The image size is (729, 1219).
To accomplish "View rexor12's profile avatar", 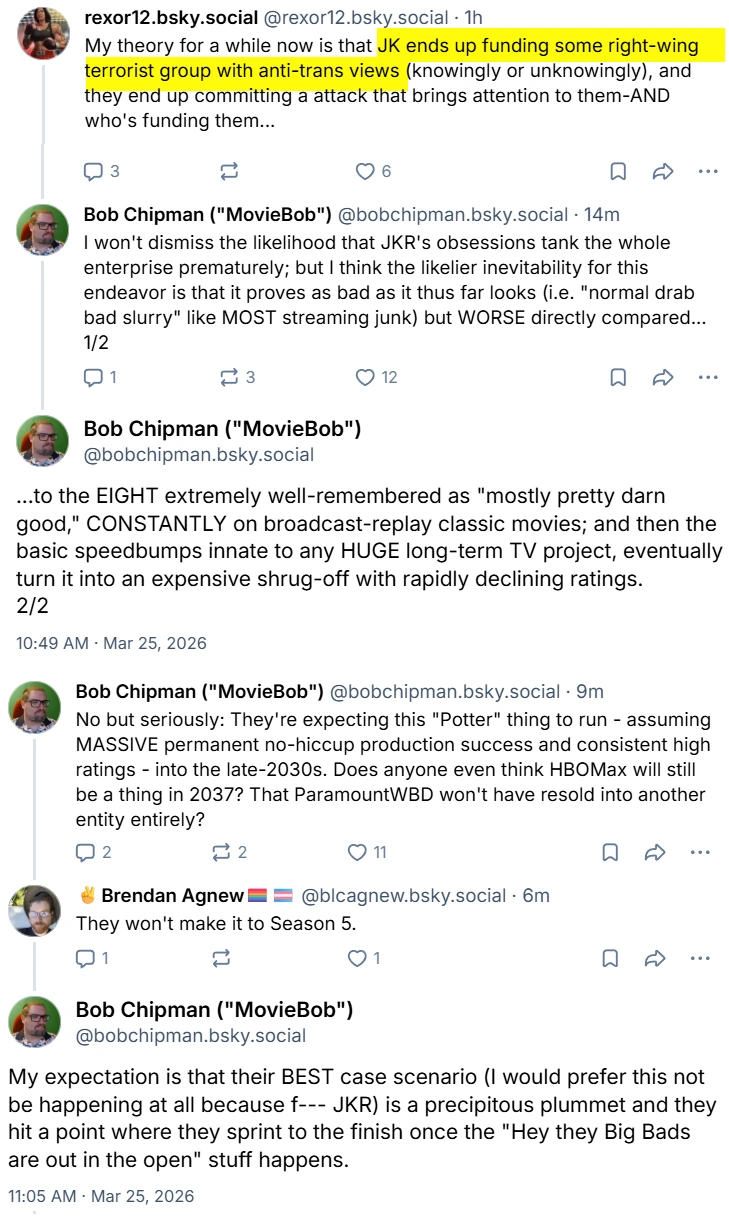I will (x=44, y=34).
